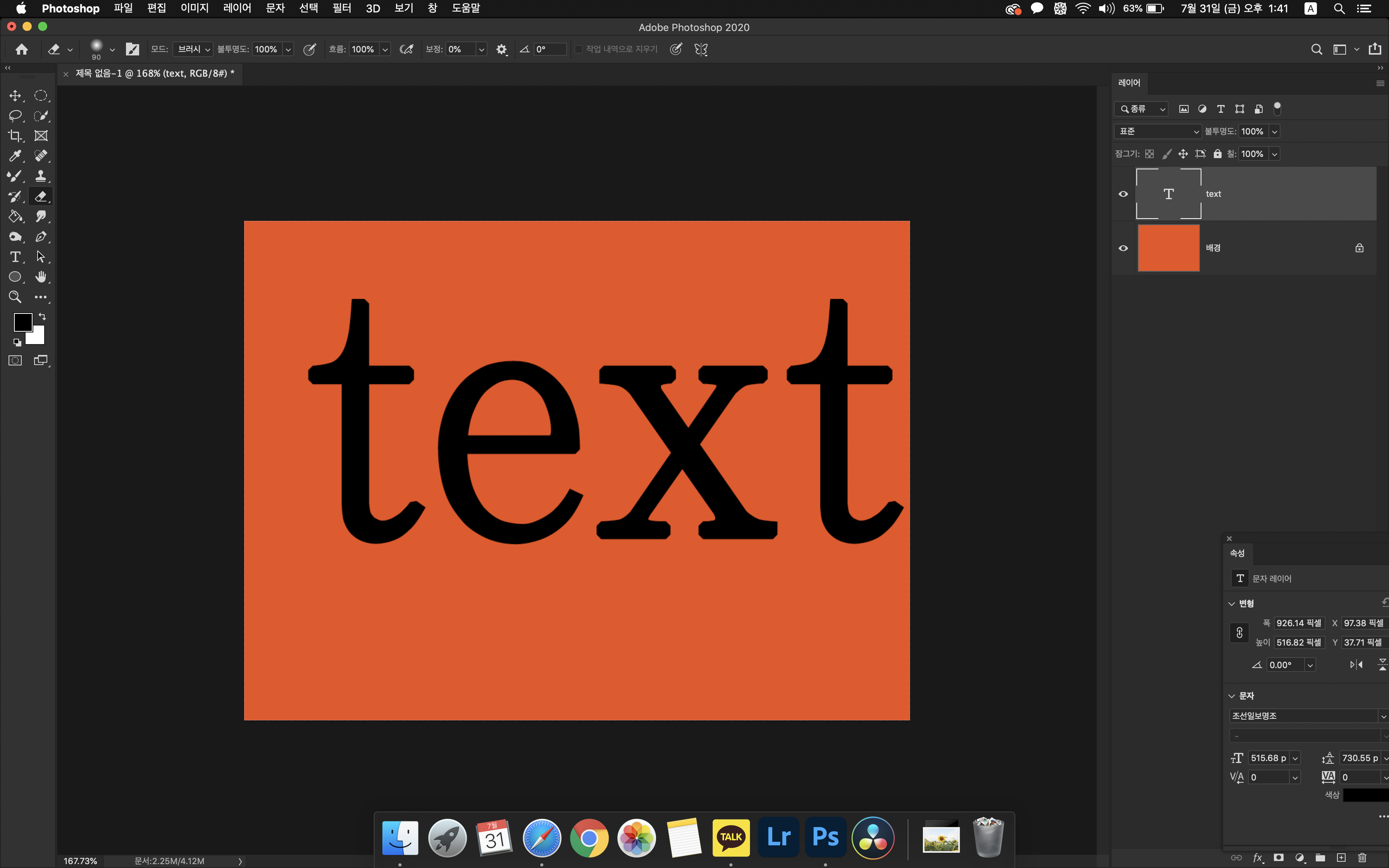Select the Eyedropper tool
1389x868 pixels.
pyautogui.click(x=16, y=156)
